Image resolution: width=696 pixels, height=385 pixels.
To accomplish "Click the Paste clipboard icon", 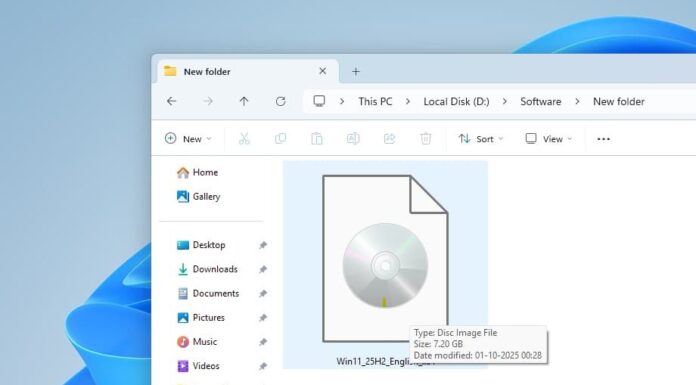I will (x=316, y=139).
